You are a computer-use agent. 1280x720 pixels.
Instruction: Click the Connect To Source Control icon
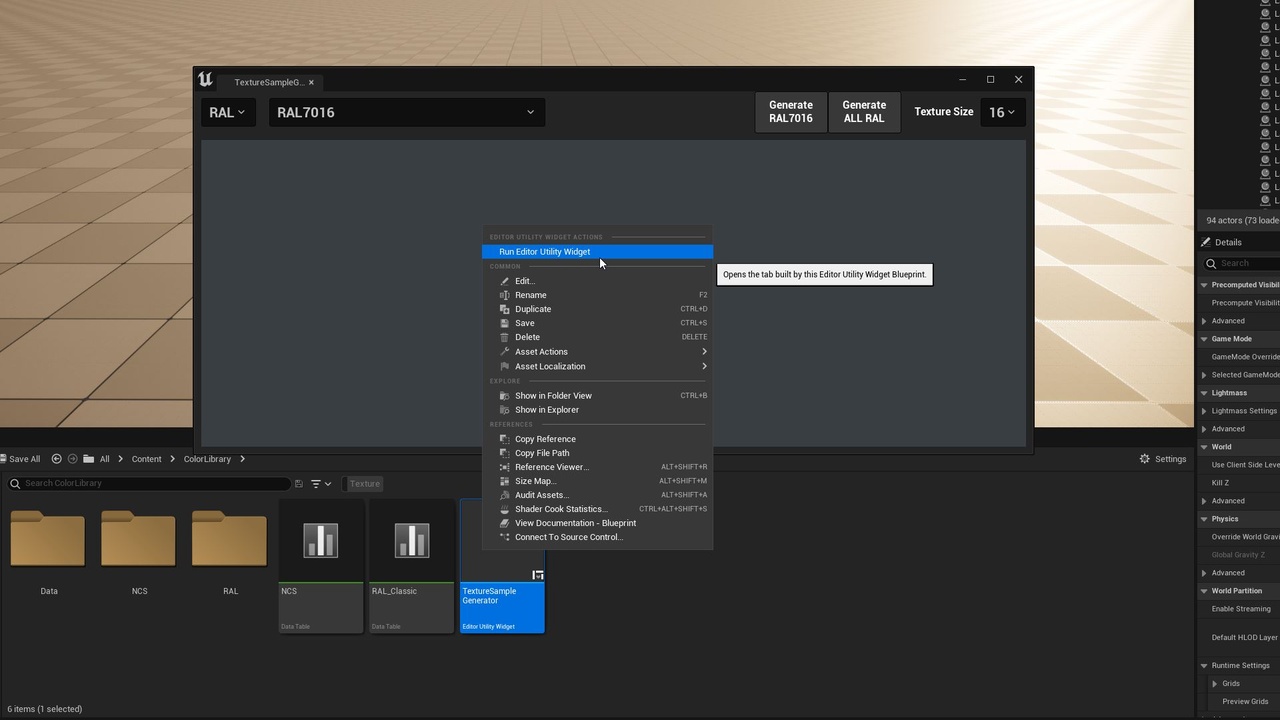pyautogui.click(x=504, y=537)
